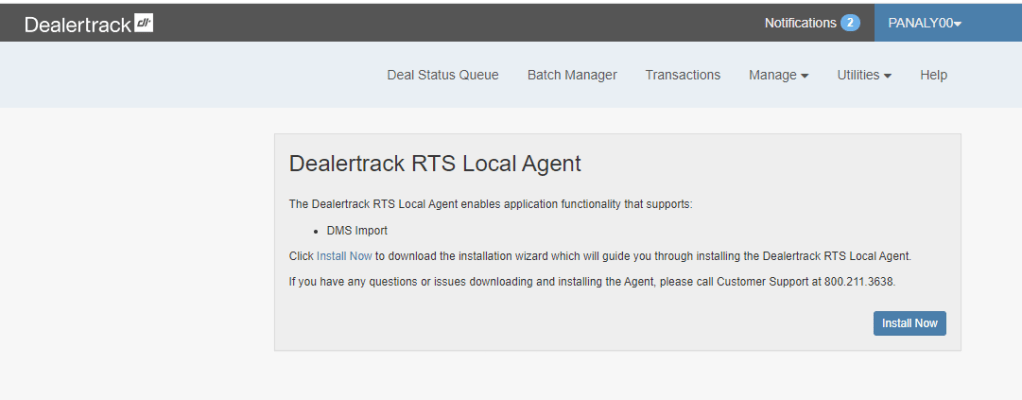The width and height of the screenshot is (1022, 400).
Task: Expand the PANALY00 user dropdown
Action: (x=924, y=23)
